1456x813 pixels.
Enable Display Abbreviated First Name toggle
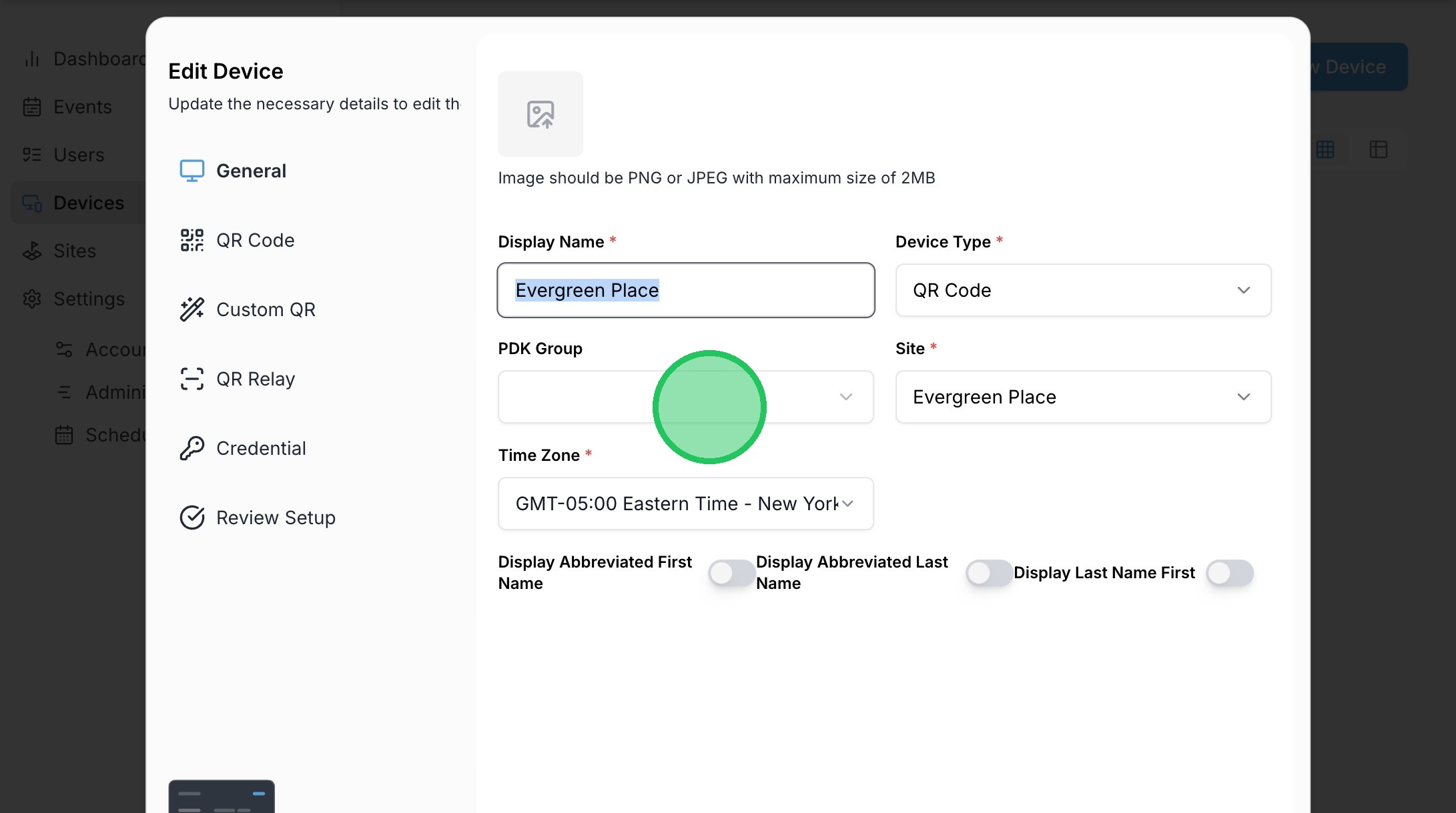click(x=731, y=573)
